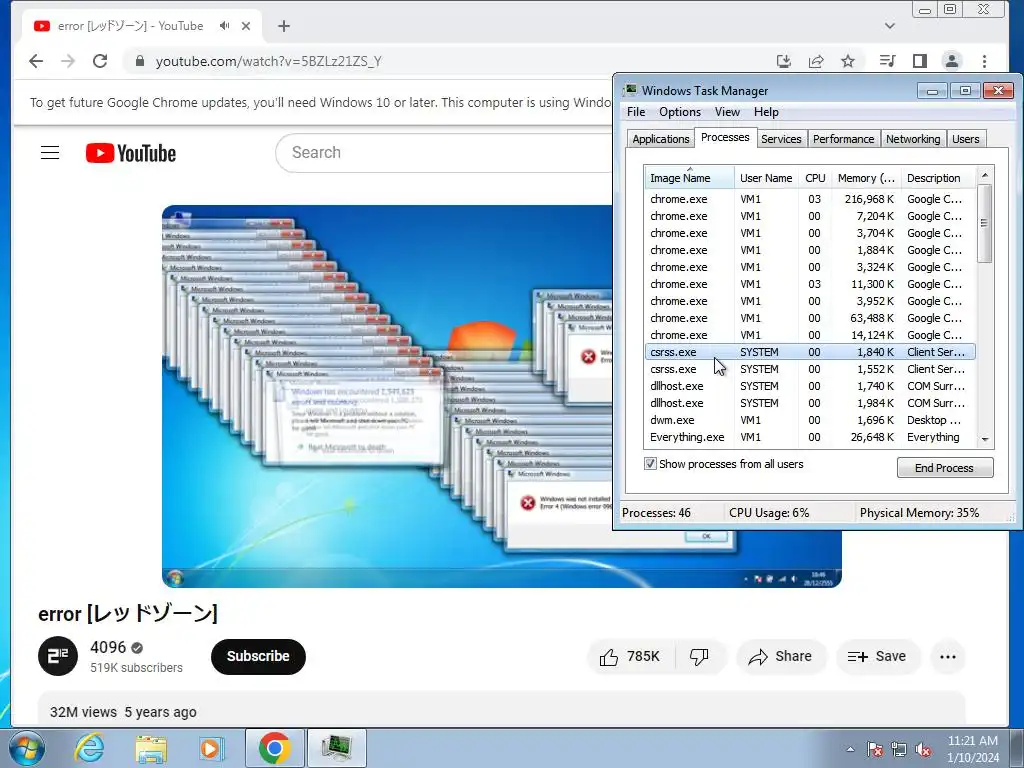Open Action Center flag icon

click(x=875, y=749)
